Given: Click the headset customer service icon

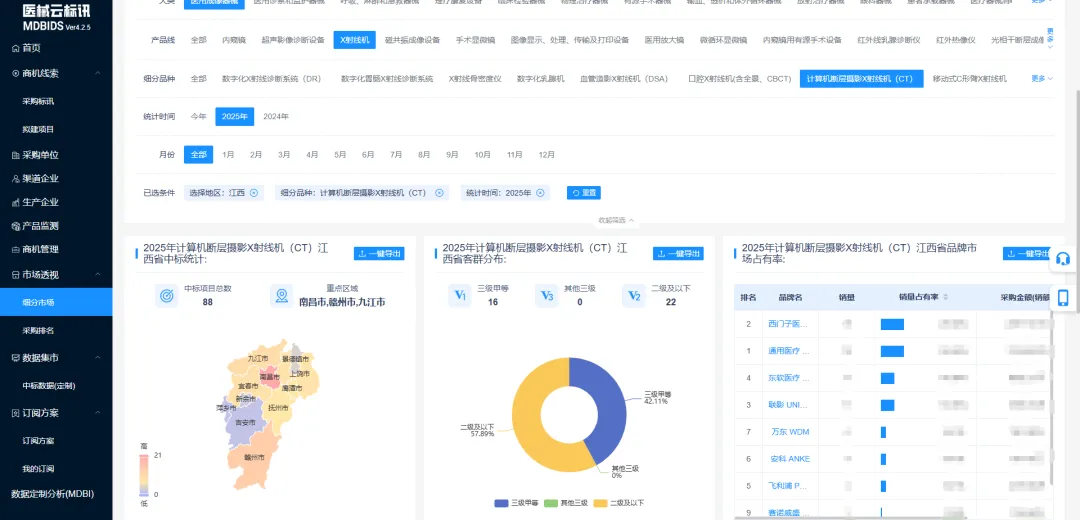Looking at the screenshot, I should [x=1063, y=259].
